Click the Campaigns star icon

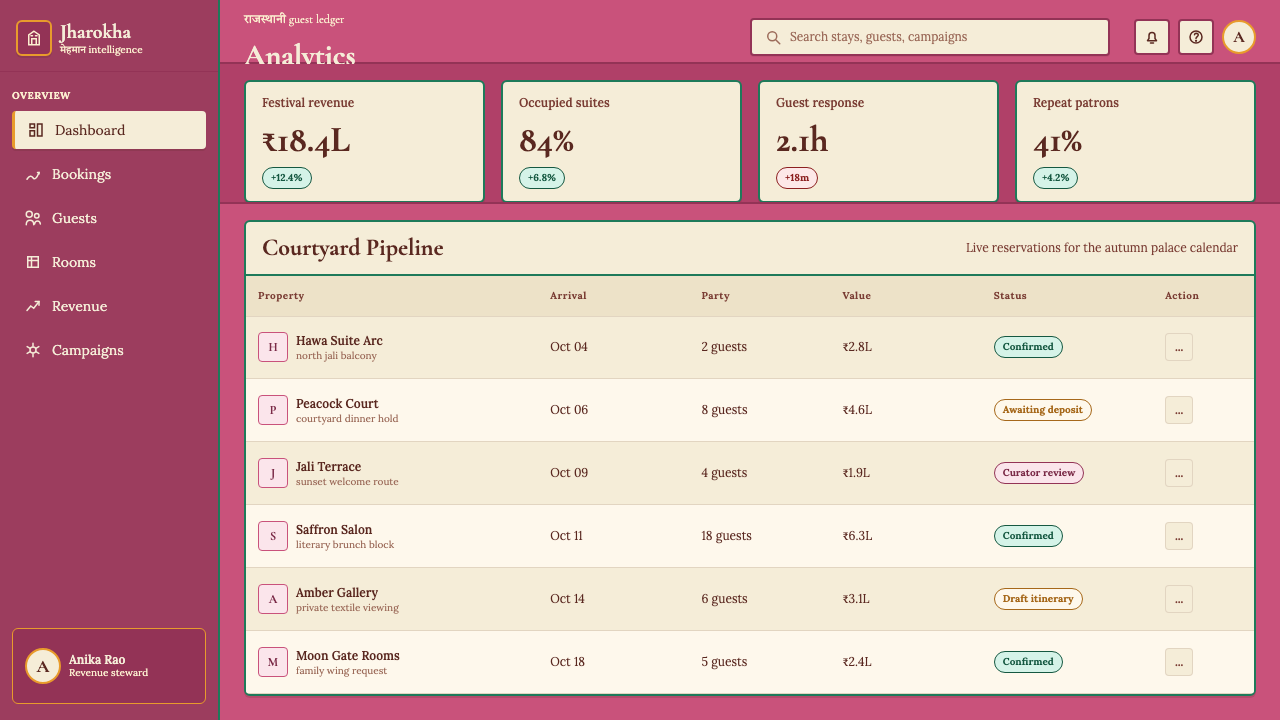33,350
